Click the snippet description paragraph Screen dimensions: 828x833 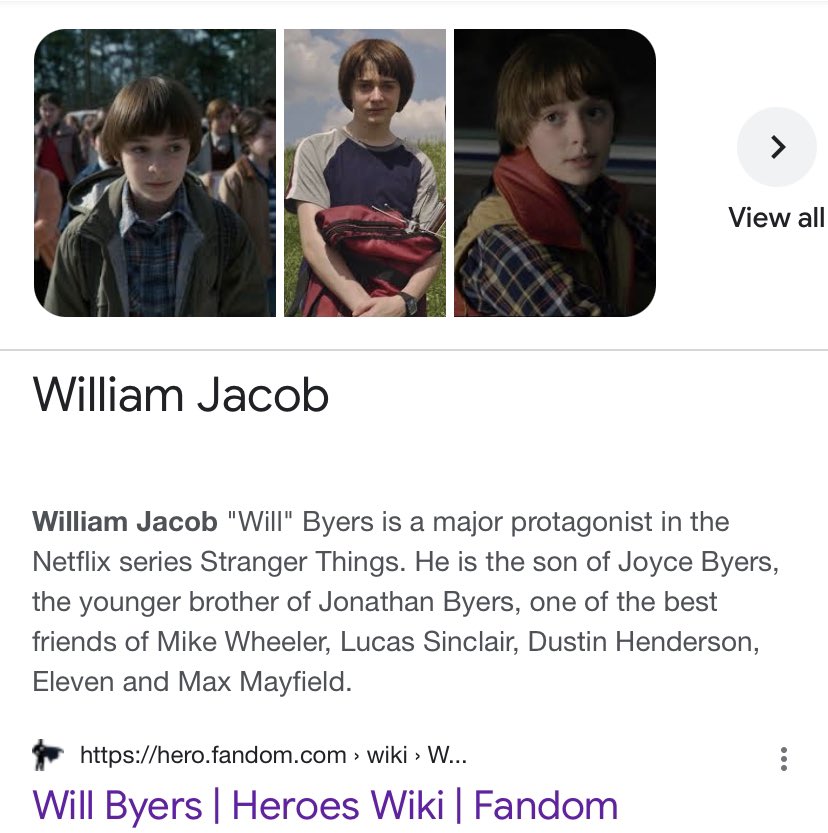[406, 602]
